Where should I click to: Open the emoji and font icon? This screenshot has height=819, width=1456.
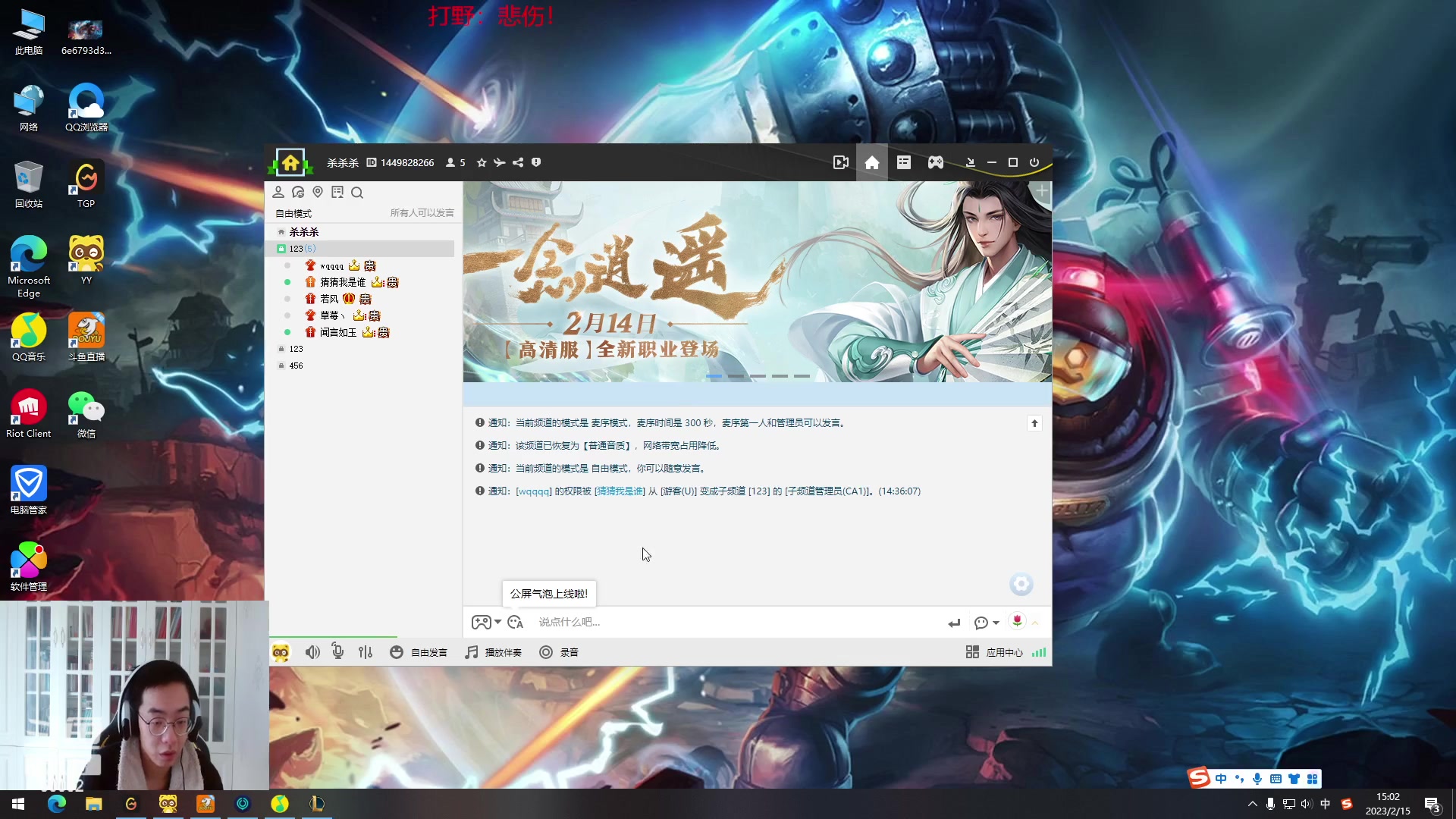click(516, 622)
